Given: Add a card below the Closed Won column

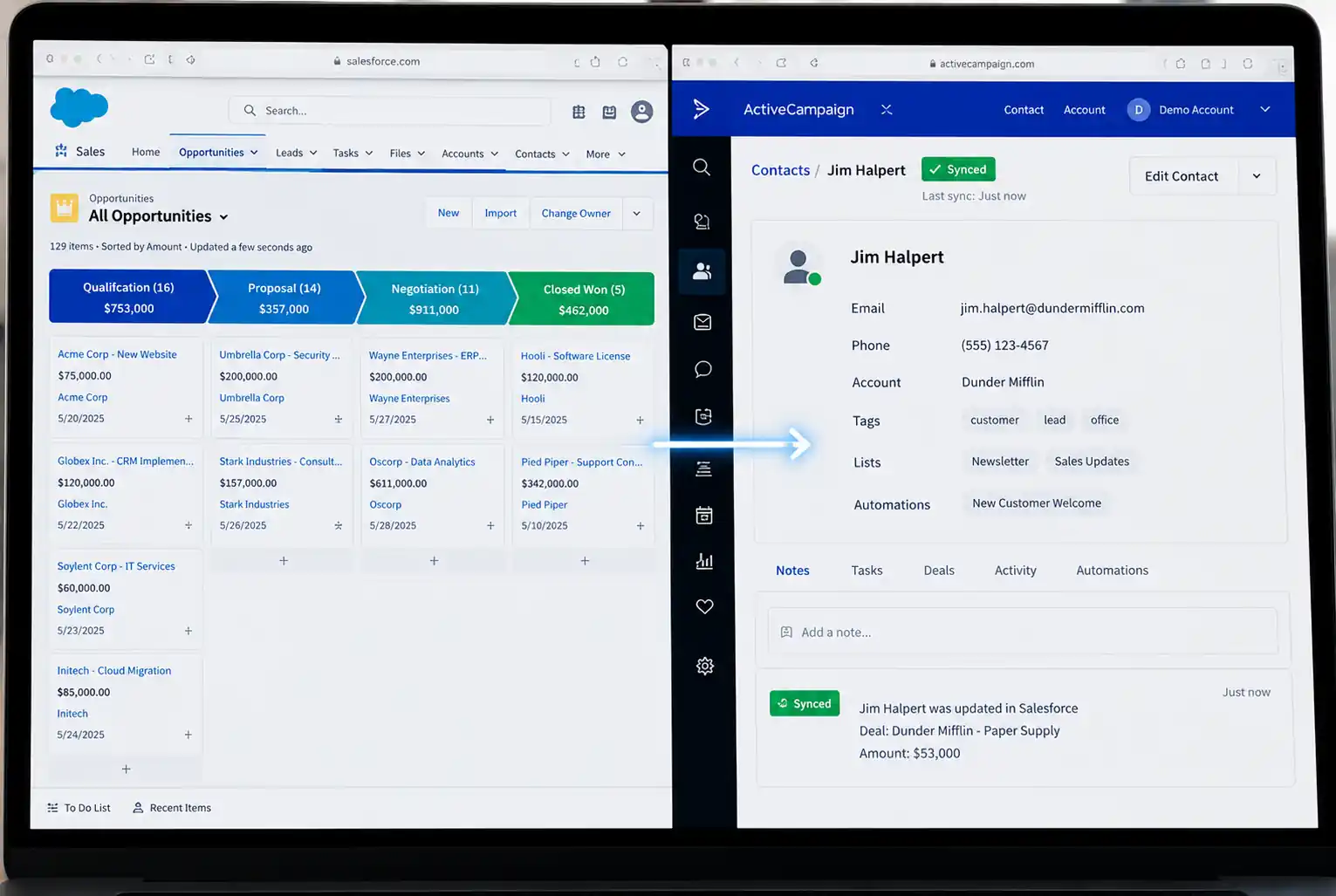Looking at the screenshot, I should (x=585, y=561).
